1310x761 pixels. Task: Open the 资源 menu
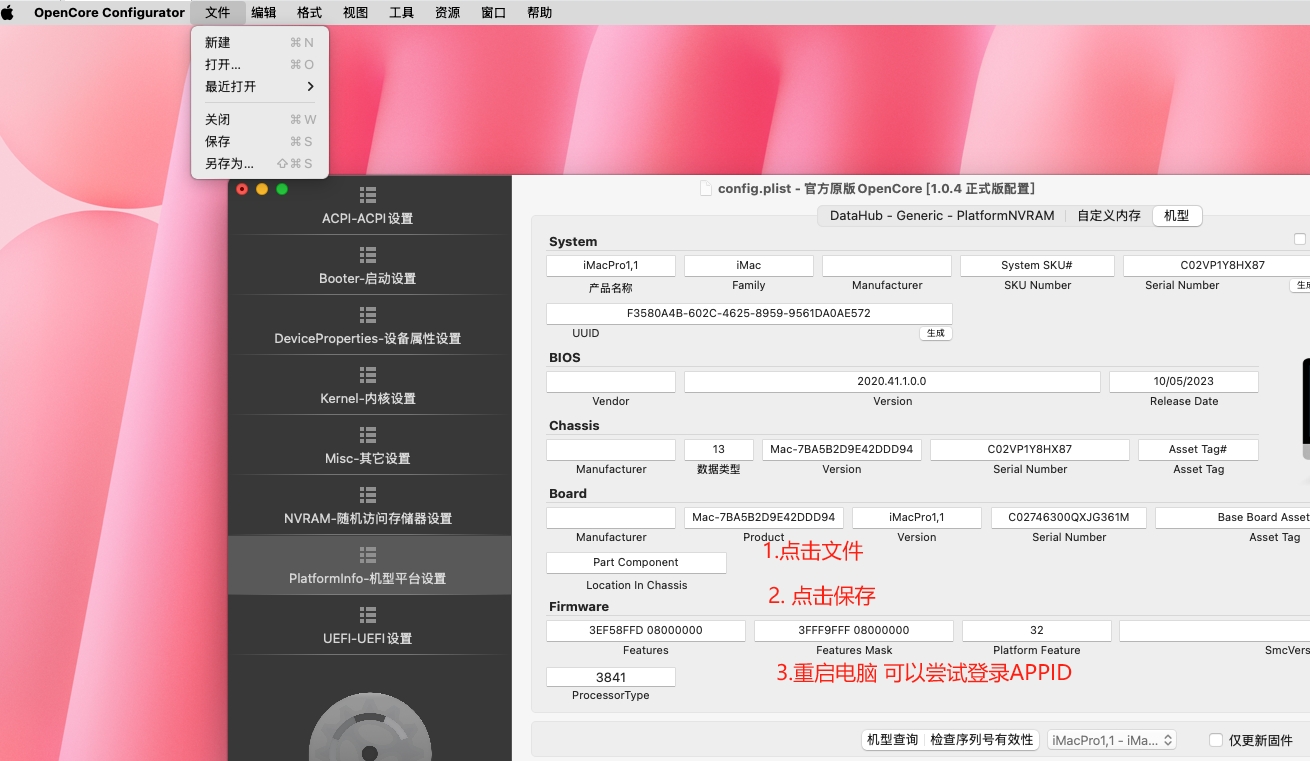click(448, 12)
